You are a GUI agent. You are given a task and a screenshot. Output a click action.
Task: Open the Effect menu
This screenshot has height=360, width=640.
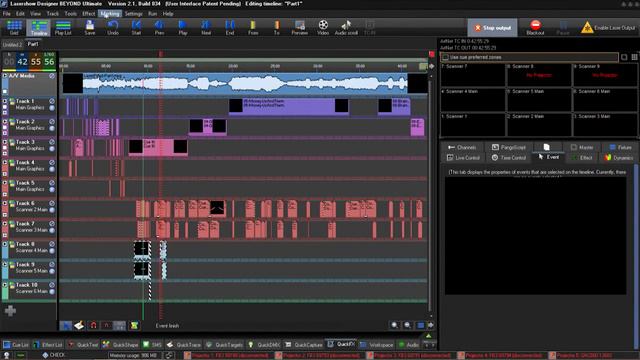coord(89,13)
